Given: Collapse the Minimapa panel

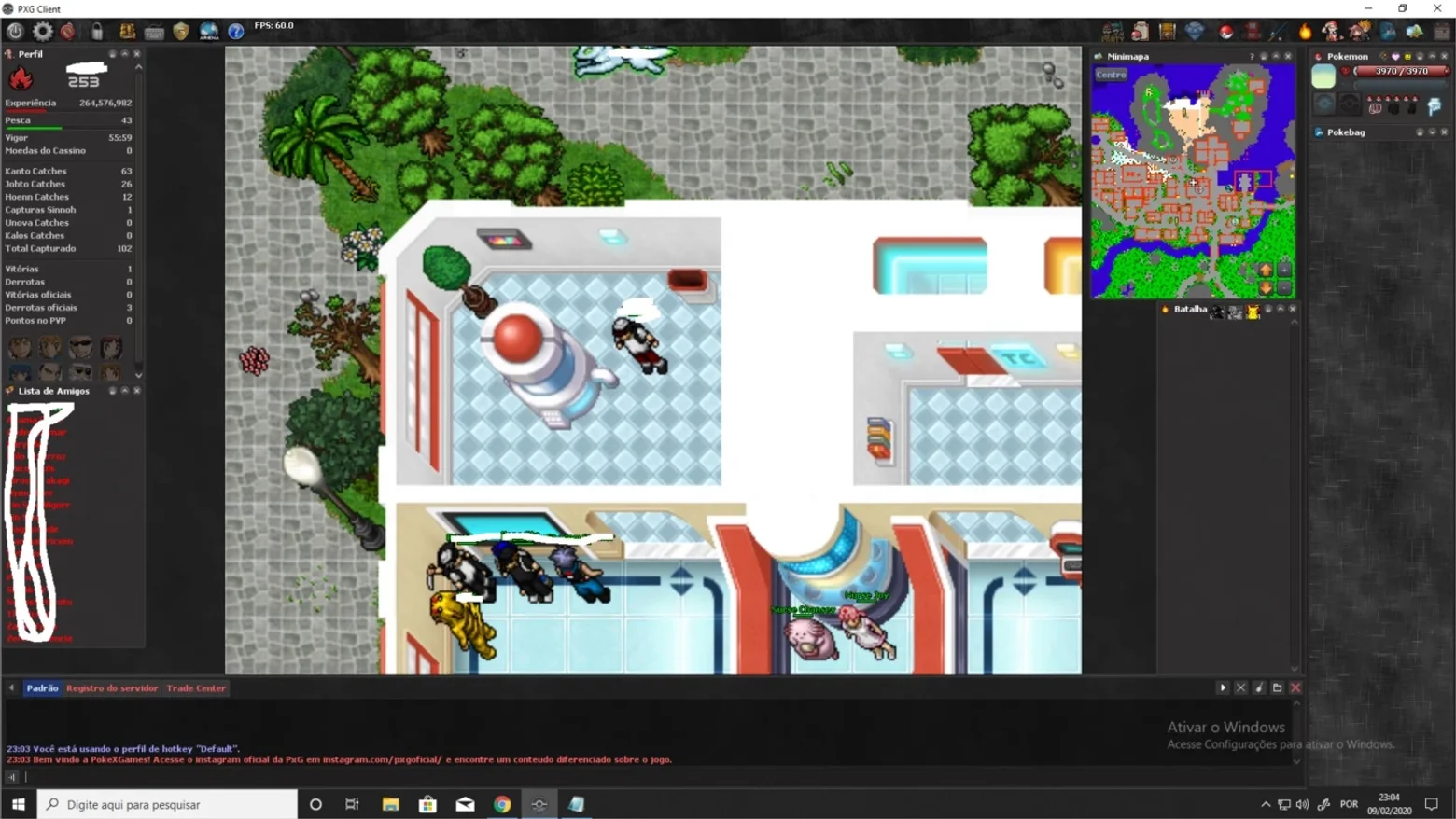Looking at the screenshot, I should [x=1277, y=56].
